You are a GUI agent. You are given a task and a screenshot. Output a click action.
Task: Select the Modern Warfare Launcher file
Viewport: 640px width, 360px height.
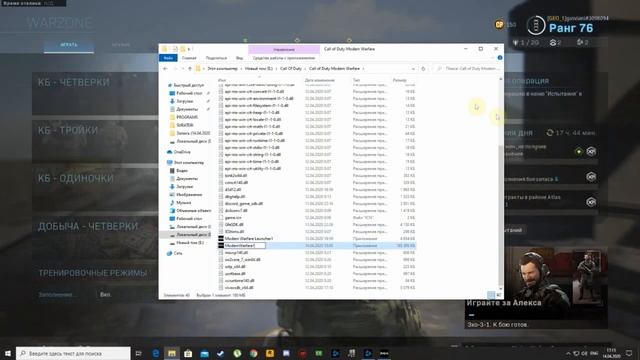[x=248, y=238]
